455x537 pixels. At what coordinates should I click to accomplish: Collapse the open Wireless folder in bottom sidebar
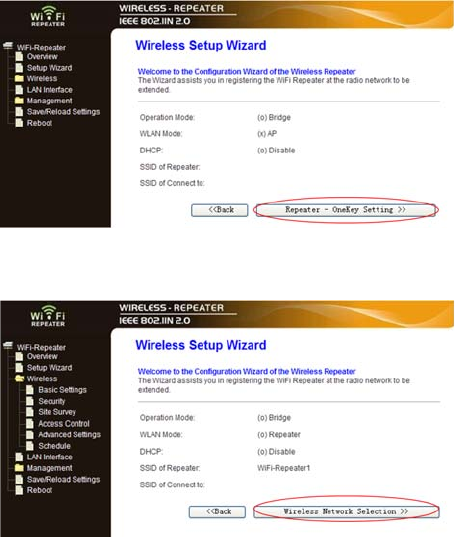tap(19, 379)
